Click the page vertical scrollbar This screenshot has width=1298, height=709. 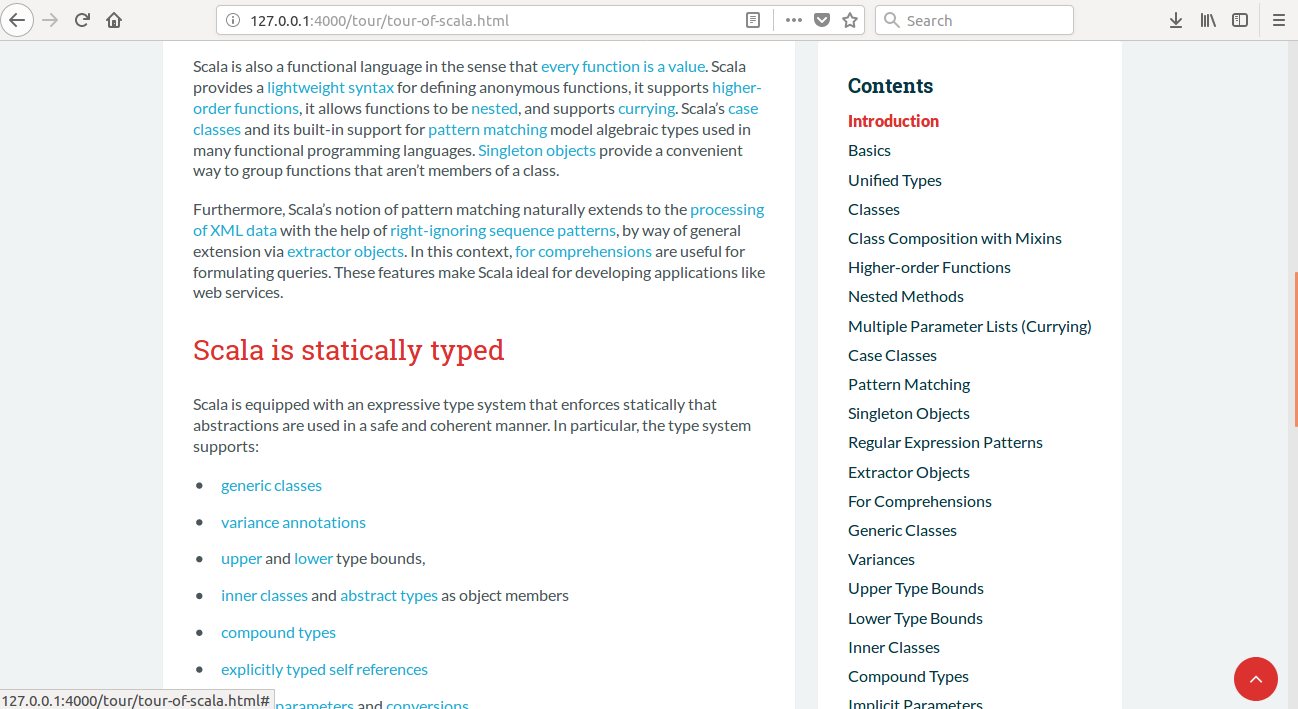(x=1296, y=350)
